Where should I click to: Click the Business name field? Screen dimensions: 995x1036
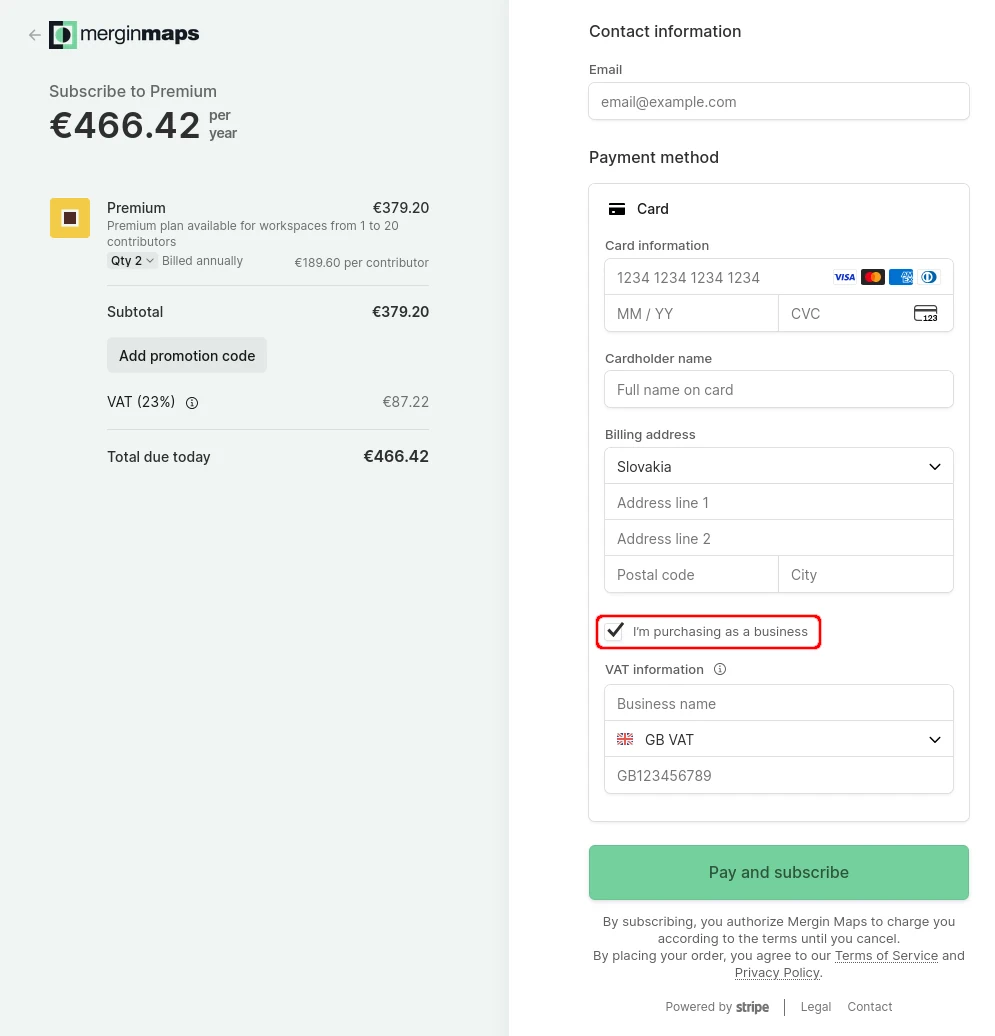[779, 703]
